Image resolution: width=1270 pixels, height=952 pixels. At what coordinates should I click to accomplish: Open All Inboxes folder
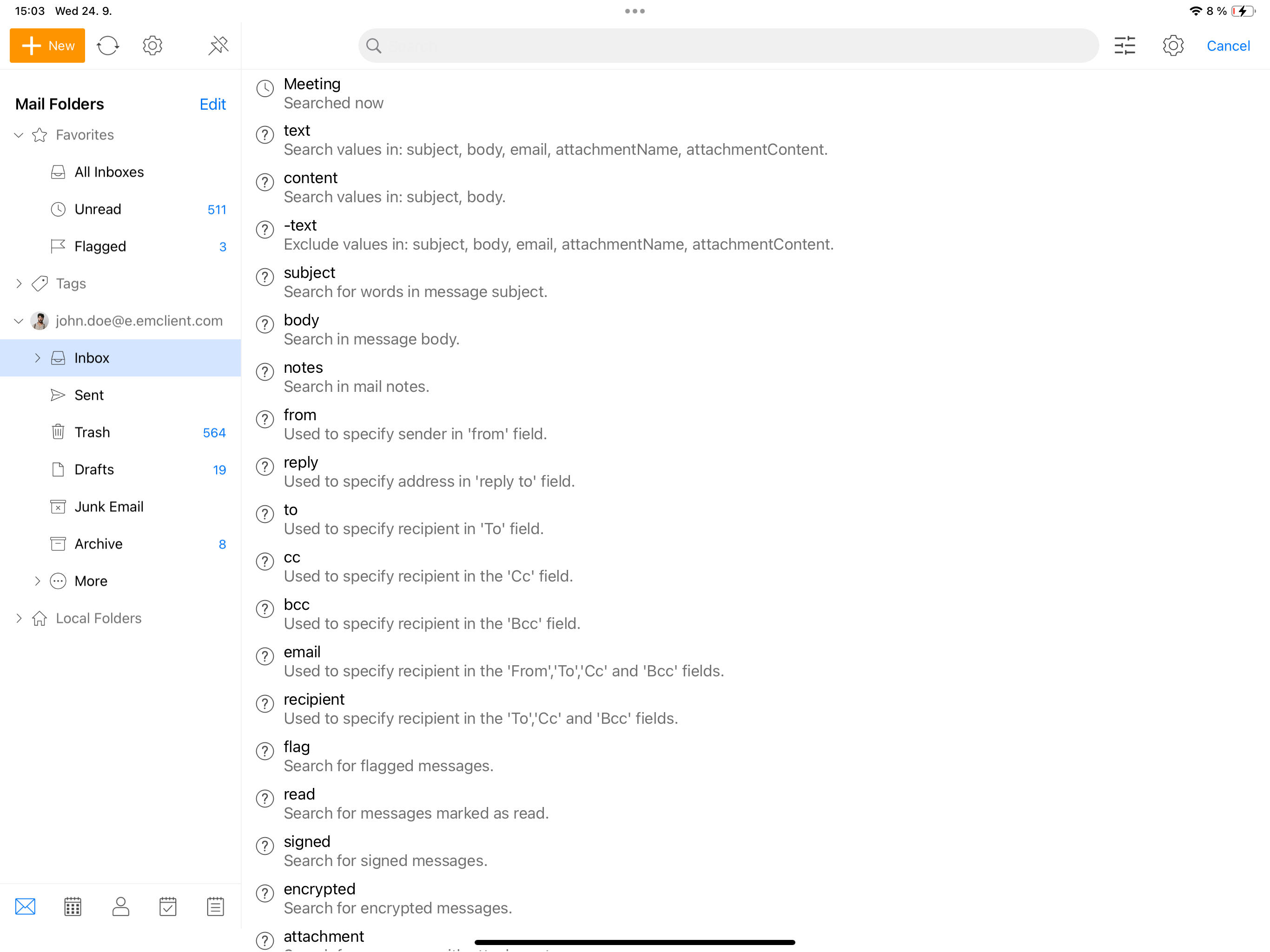[x=120, y=172]
